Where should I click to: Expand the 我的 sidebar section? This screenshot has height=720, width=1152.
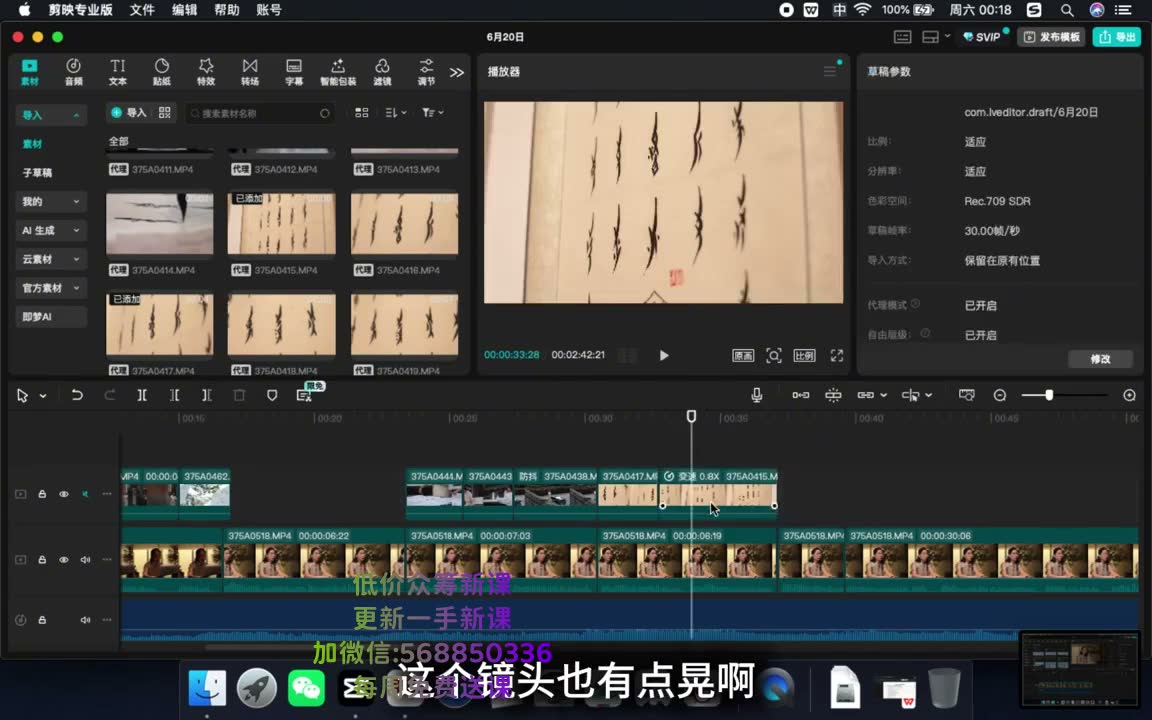(50, 201)
